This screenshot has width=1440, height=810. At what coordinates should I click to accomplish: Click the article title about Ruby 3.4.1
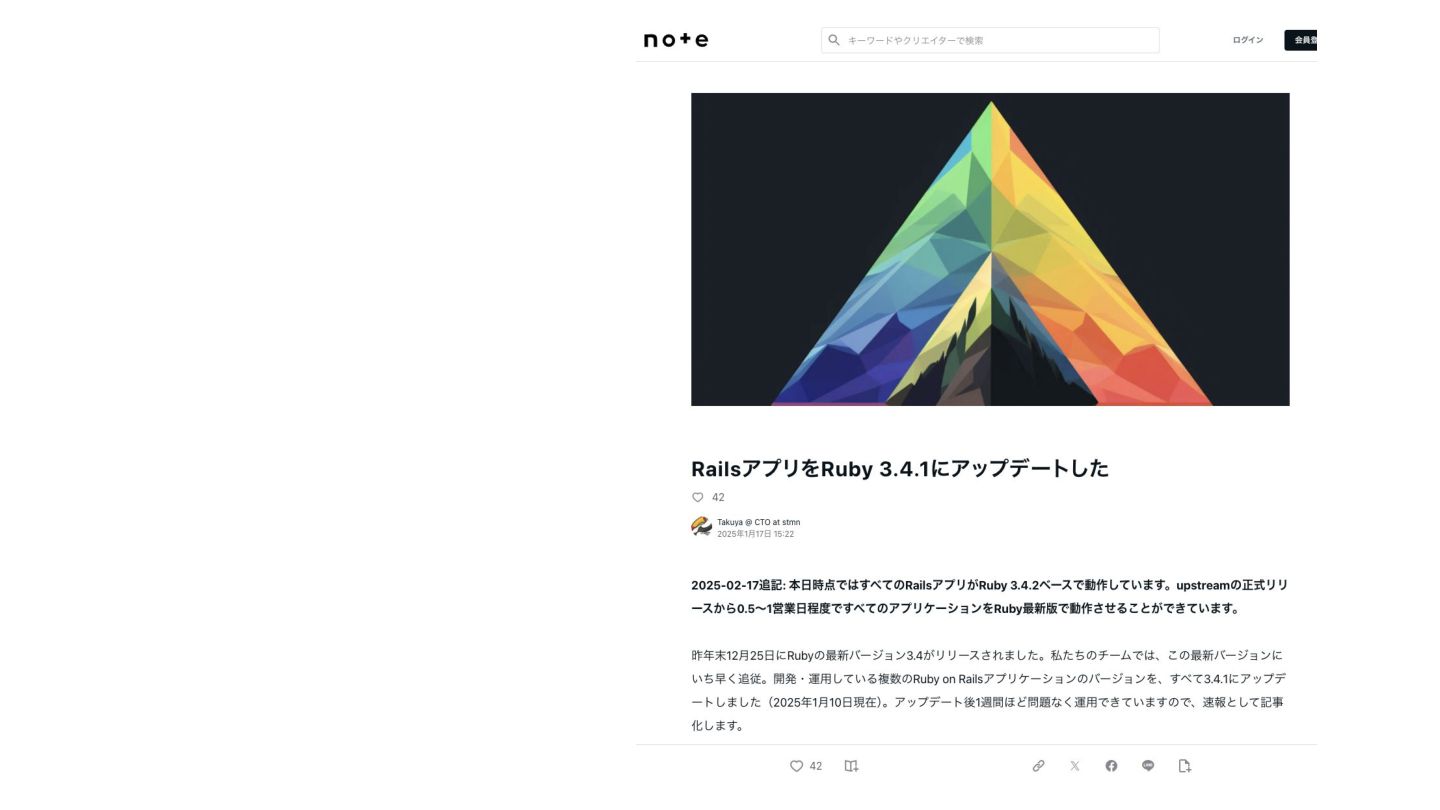point(900,468)
